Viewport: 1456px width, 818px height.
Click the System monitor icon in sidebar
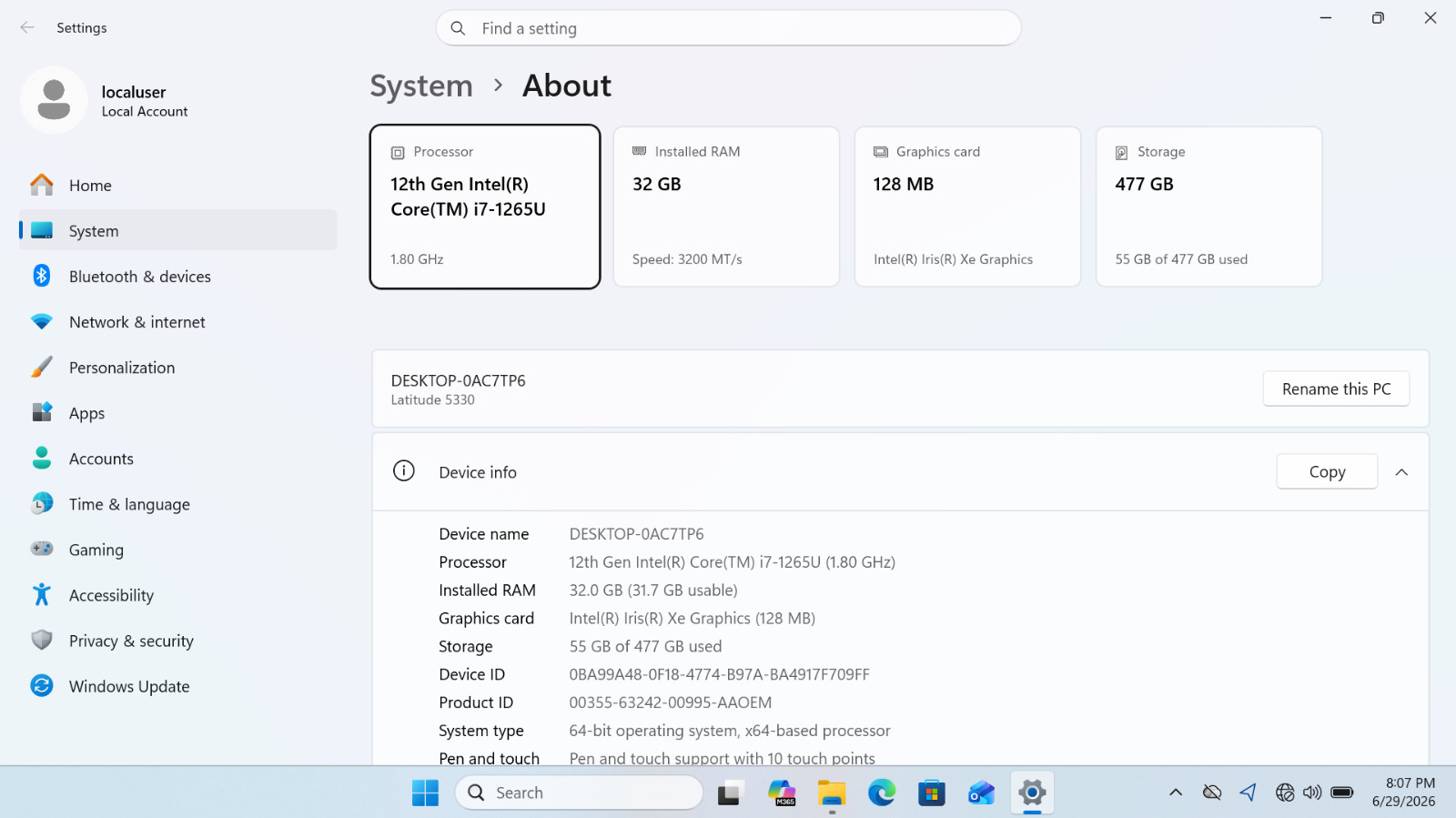(x=42, y=230)
